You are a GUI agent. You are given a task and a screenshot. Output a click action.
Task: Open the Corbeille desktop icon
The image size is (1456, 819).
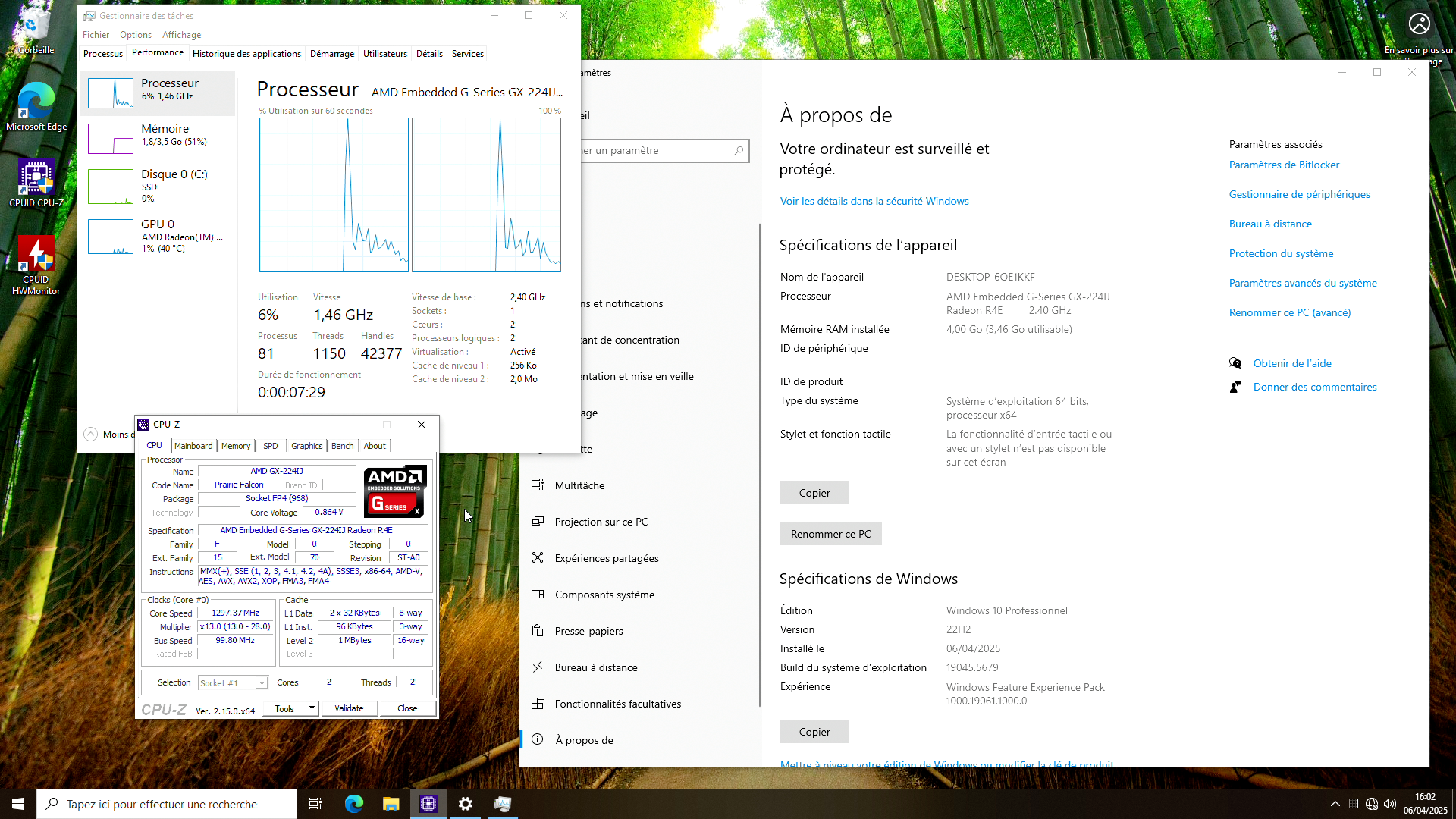(35, 30)
